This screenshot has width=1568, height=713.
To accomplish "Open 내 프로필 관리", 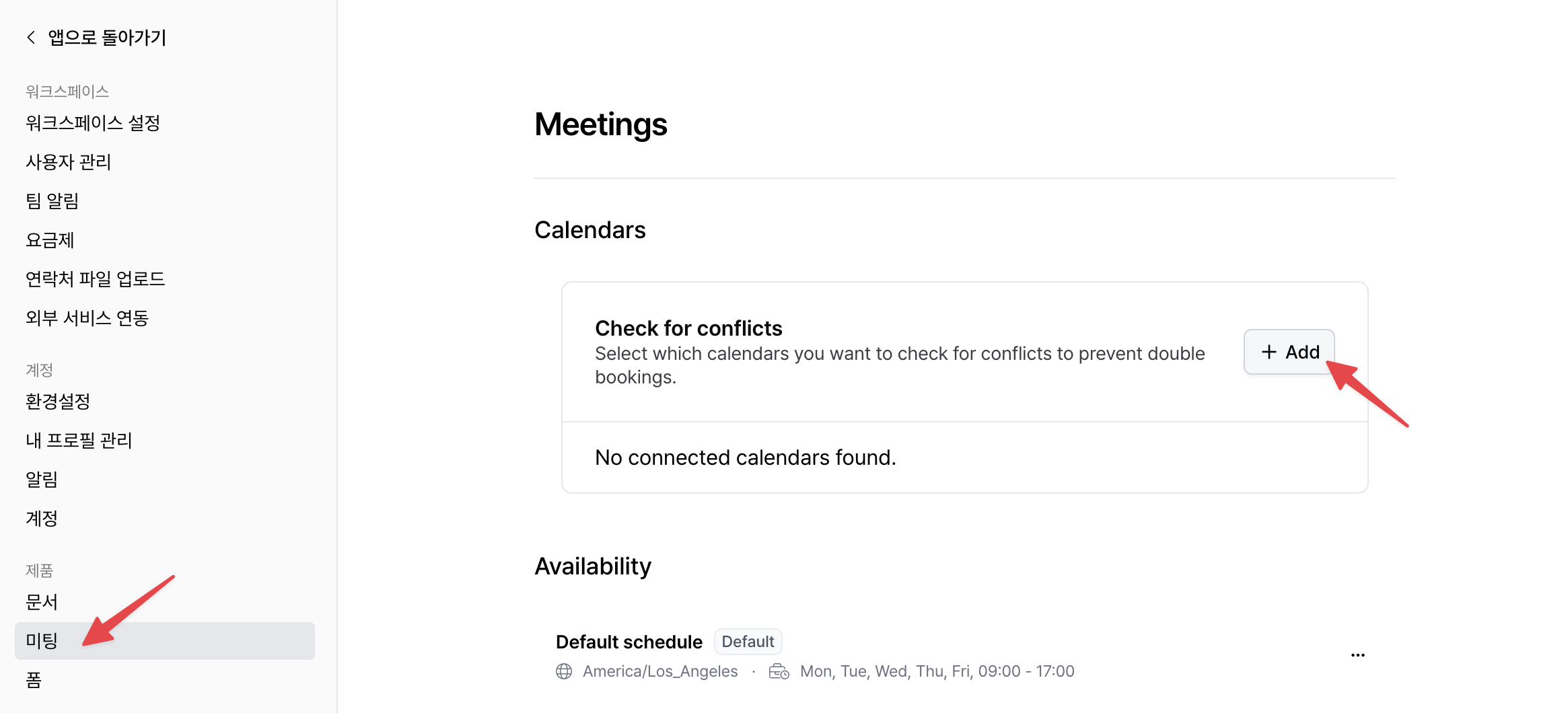I will [78, 440].
